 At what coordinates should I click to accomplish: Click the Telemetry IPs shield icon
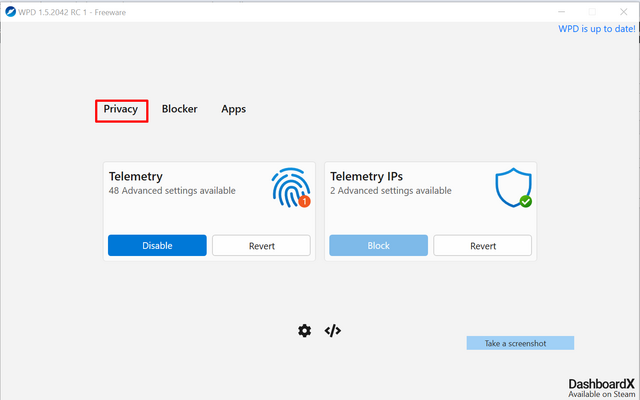click(513, 188)
